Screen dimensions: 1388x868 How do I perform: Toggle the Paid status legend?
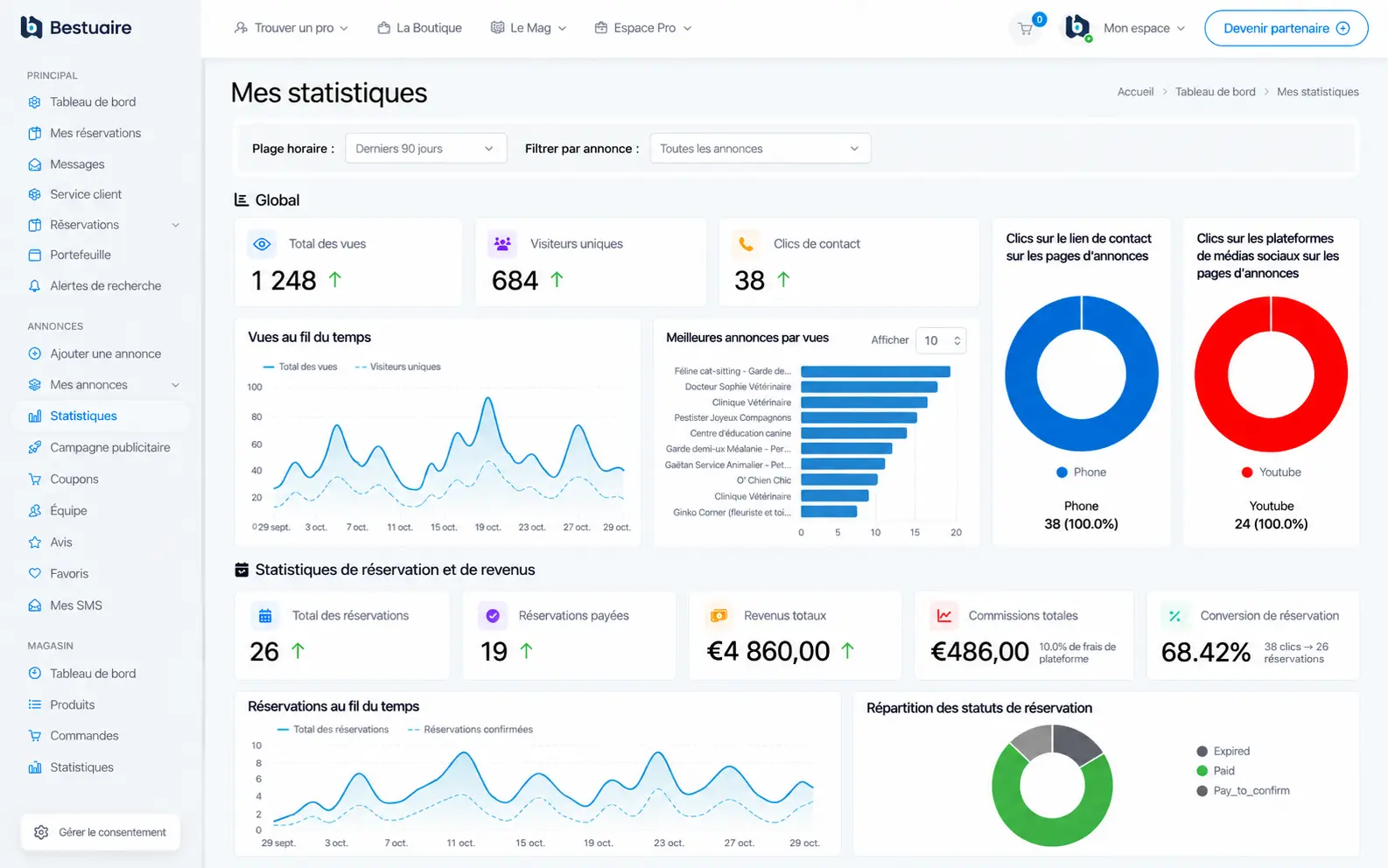(1216, 771)
